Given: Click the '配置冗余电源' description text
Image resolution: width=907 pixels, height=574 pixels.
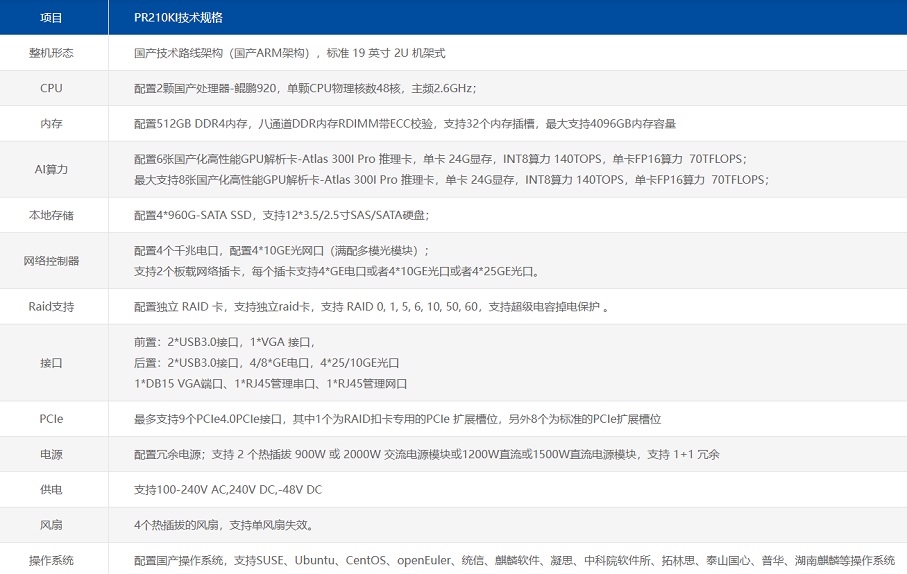Looking at the screenshot, I should click(426, 454).
